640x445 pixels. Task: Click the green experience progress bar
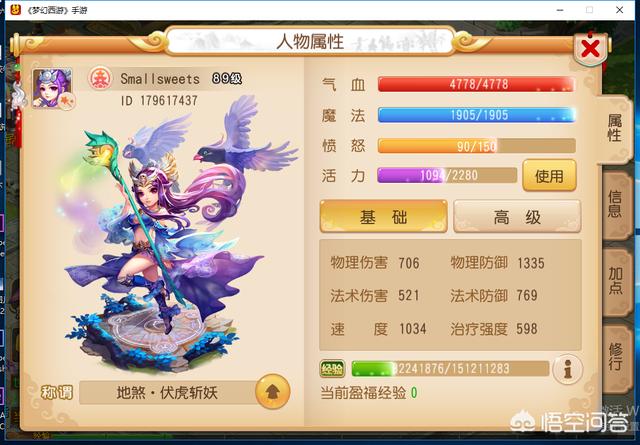click(450, 369)
